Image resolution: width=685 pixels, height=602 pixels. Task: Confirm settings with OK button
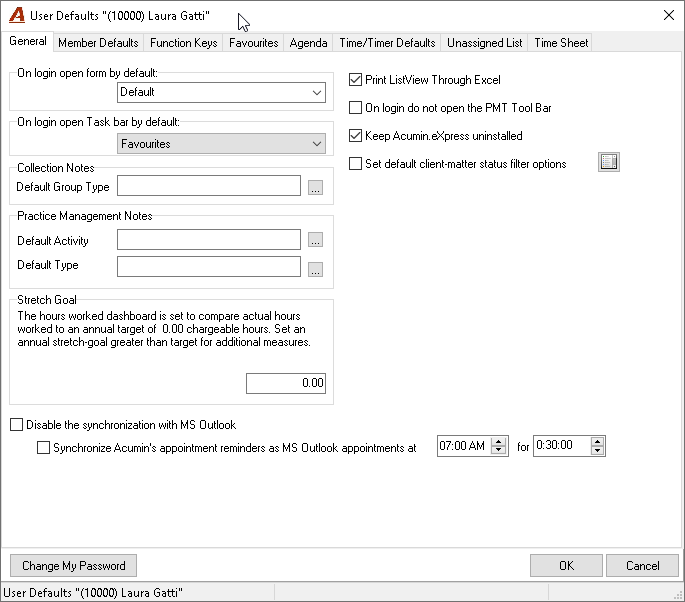coord(567,566)
